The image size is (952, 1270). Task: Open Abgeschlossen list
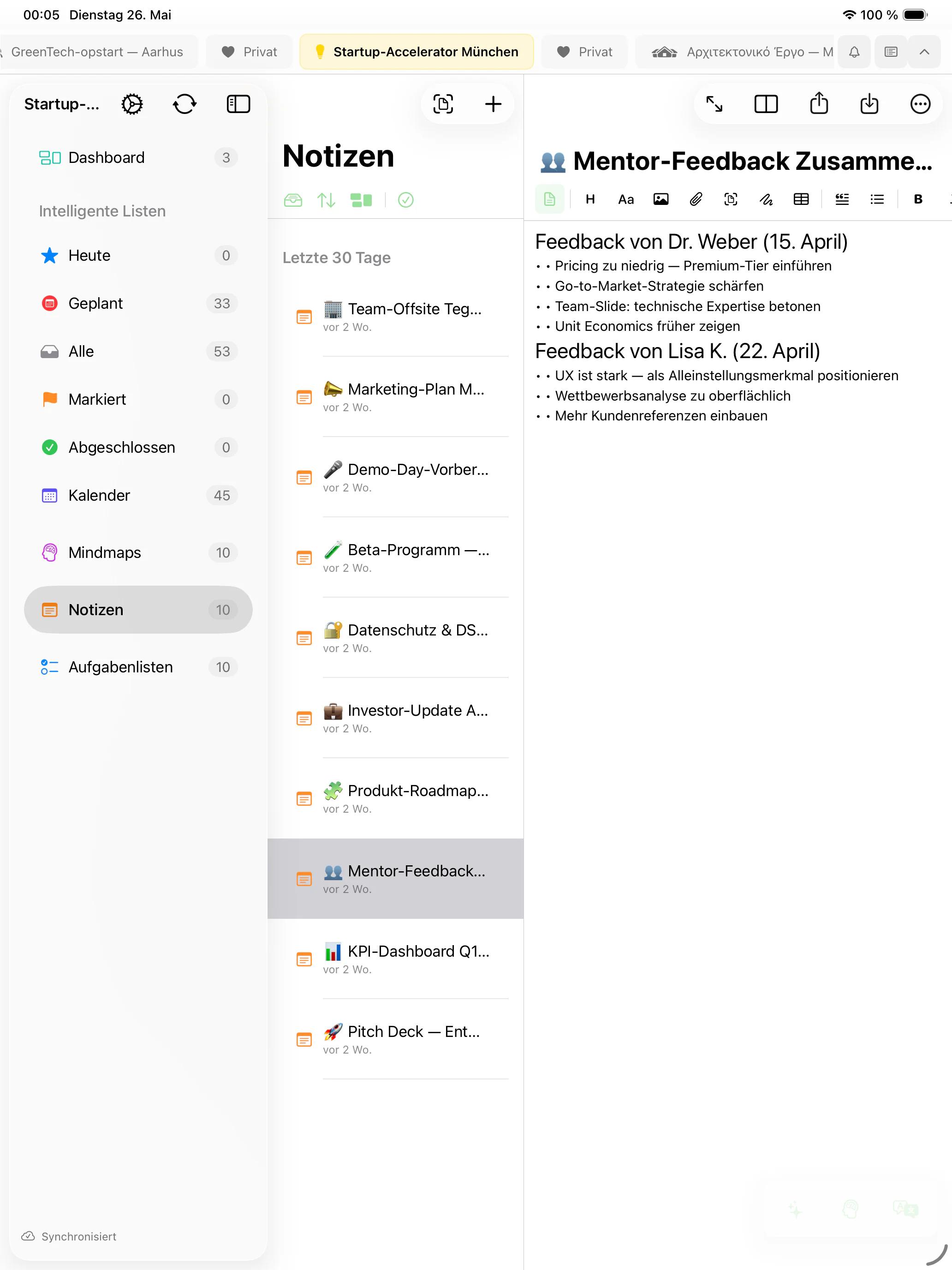point(138,447)
